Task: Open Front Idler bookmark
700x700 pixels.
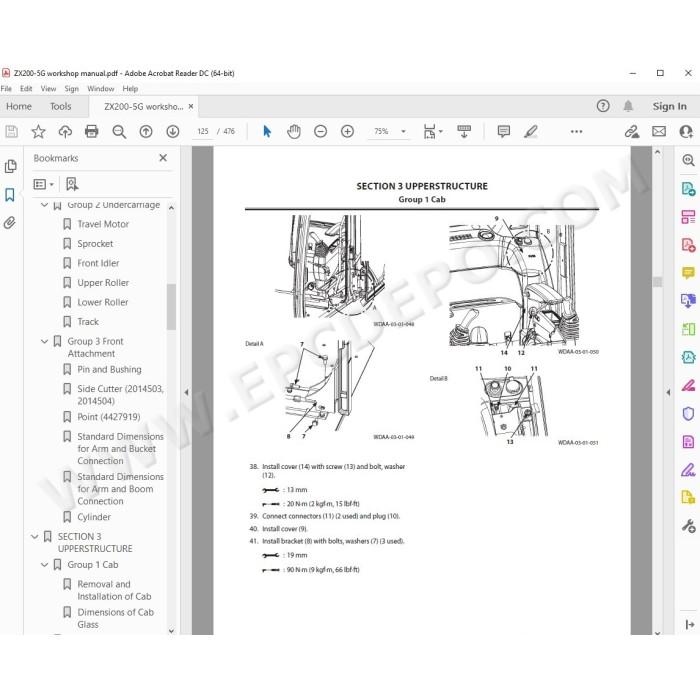Action: 98,263
